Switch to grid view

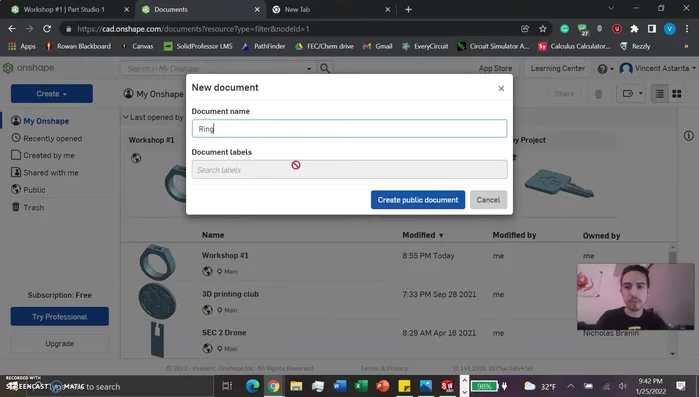click(677, 94)
